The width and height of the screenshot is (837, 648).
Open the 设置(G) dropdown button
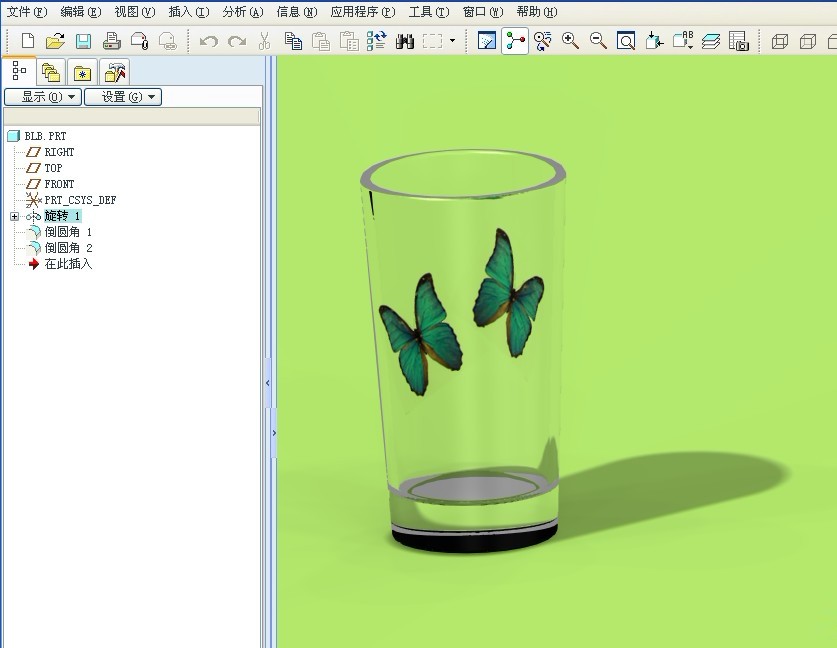point(123,97)
